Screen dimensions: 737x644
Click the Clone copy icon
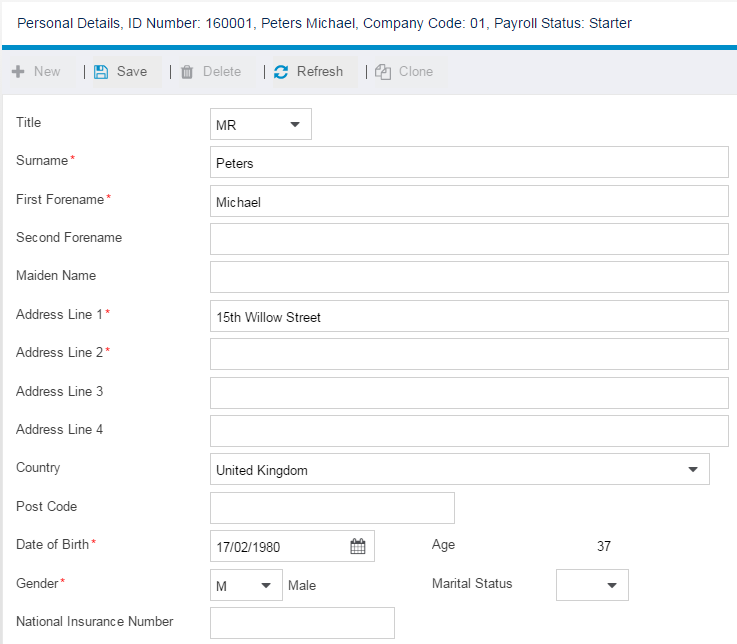pyautogui.click(x=383, y=72)
